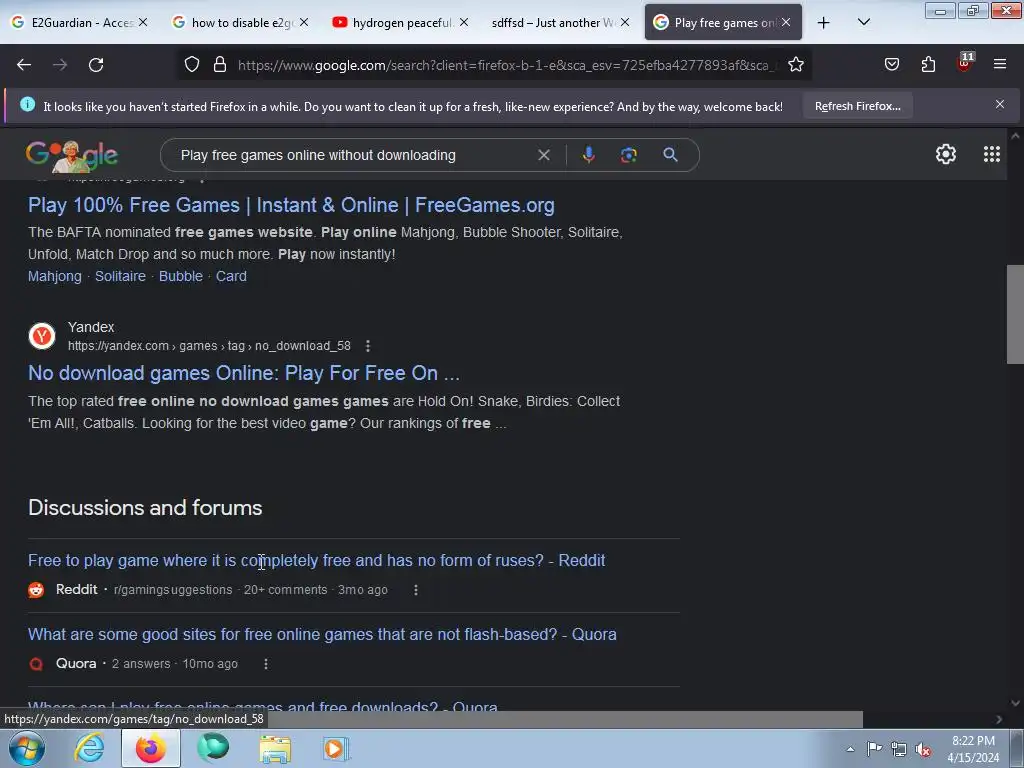Open Firefox extensions puzzle icon
1024x768 pixels.
click(928, 65)
